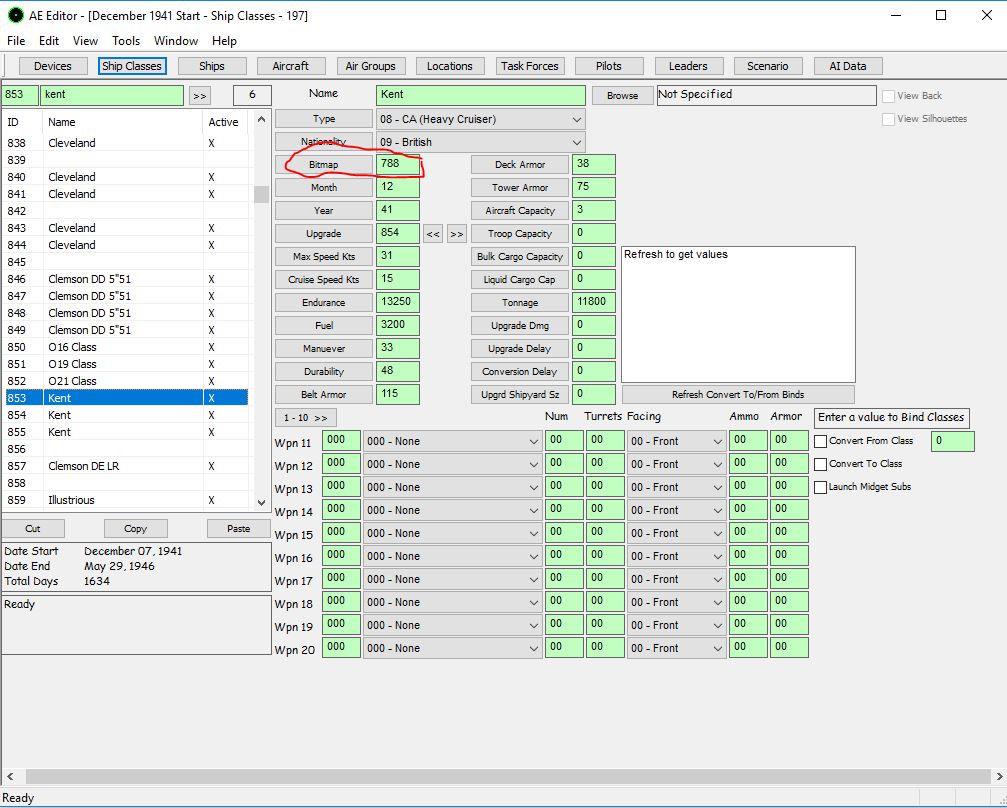
Task: Select row 838 Cleveland in the list
Action: coord(127,143)
